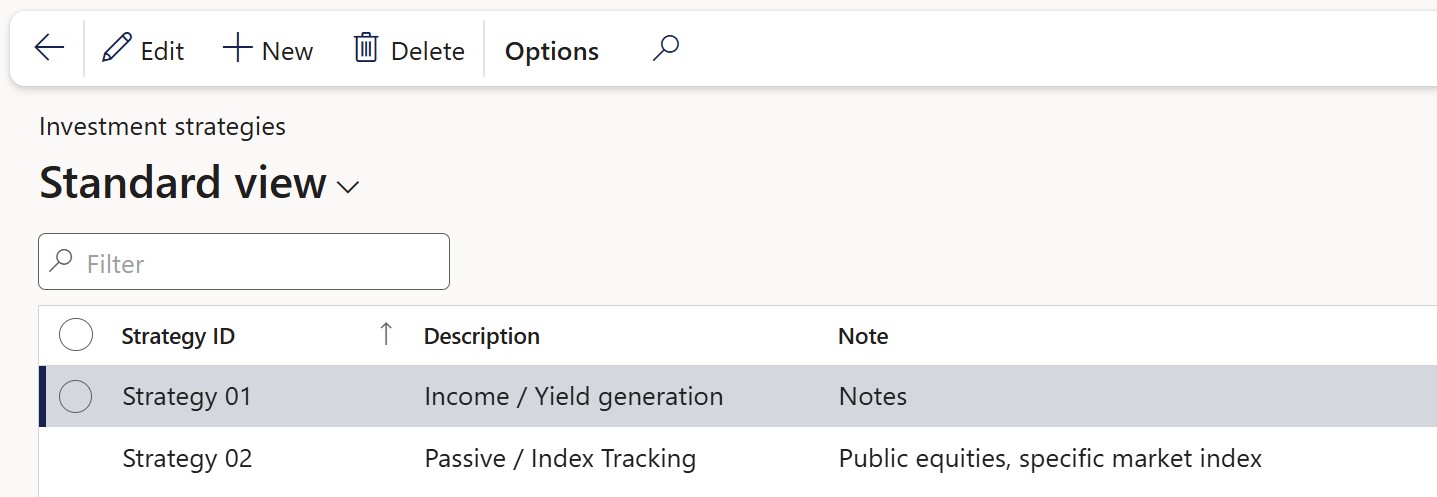Go back with the left arrow icon
This screenshot has width=1437, height=497.
click(x=49, y=48)
